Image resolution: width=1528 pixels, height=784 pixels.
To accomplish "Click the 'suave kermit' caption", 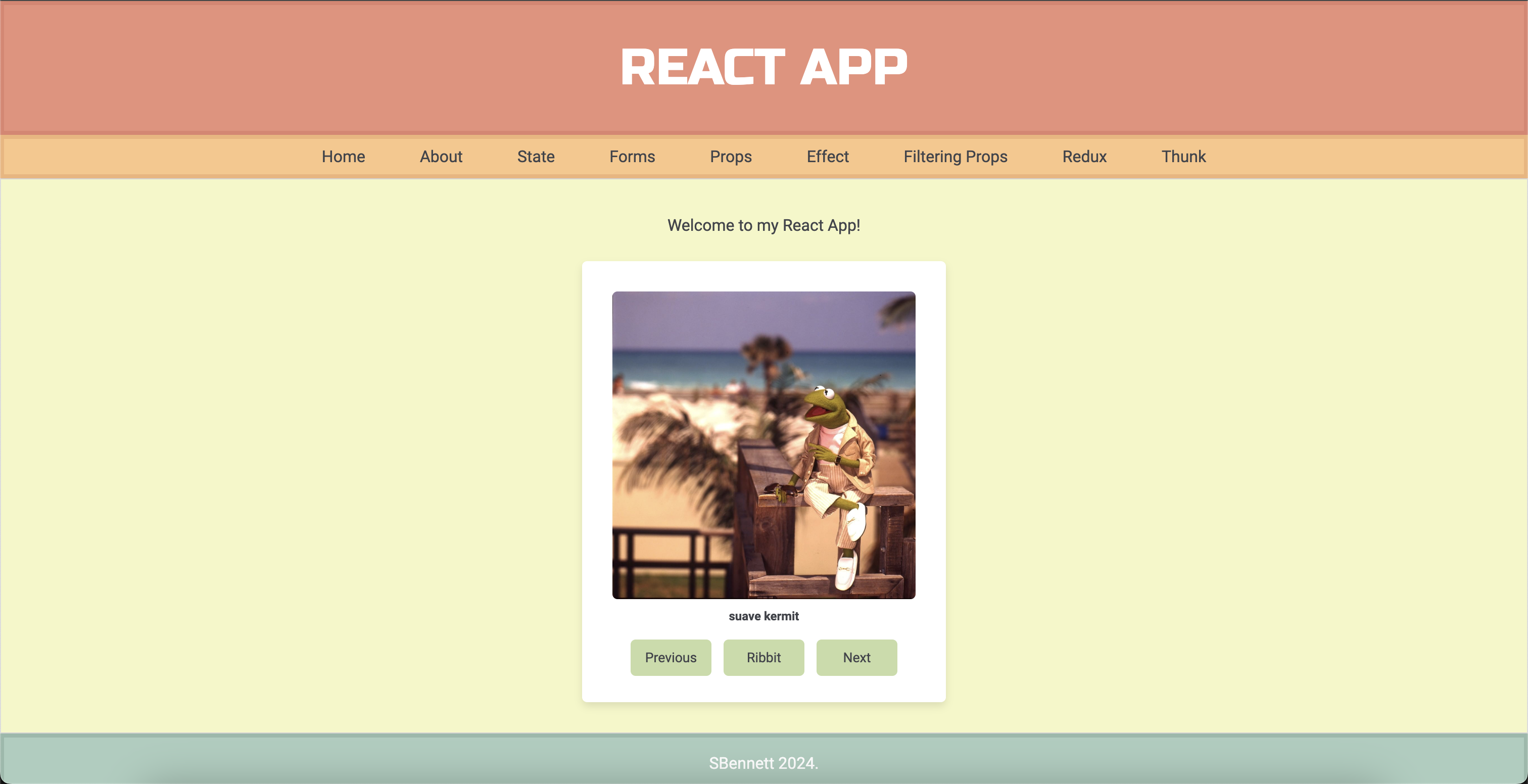I will (x=763, y=616).
